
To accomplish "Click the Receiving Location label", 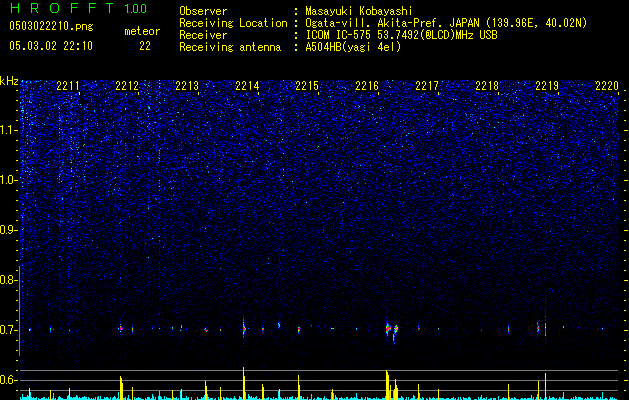I will pyautogui.click(x=233, y=23).
